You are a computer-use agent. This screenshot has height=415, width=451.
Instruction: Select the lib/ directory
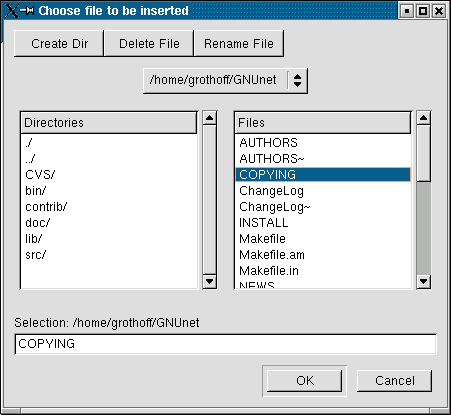(109, 239)
